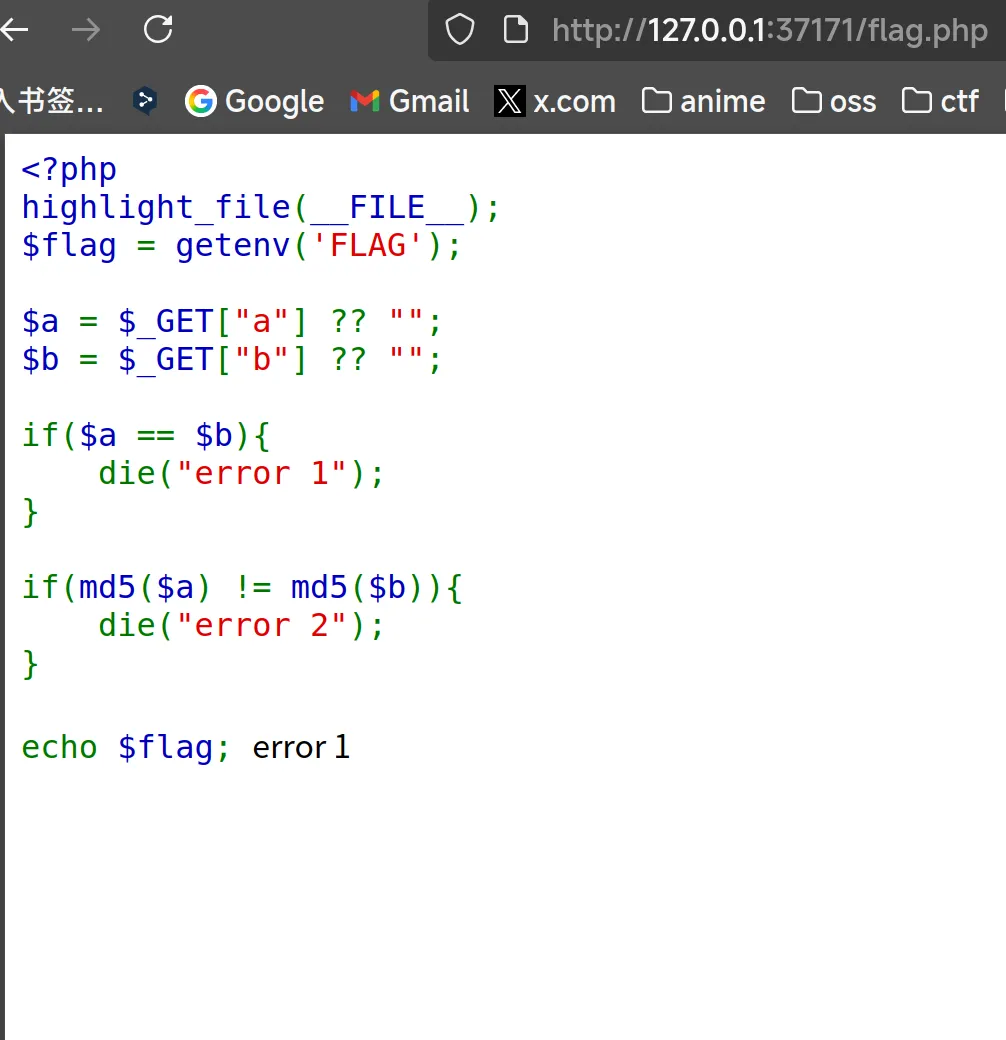
Task: Click the X logo bookmark icon
Action: coord(509,101)
